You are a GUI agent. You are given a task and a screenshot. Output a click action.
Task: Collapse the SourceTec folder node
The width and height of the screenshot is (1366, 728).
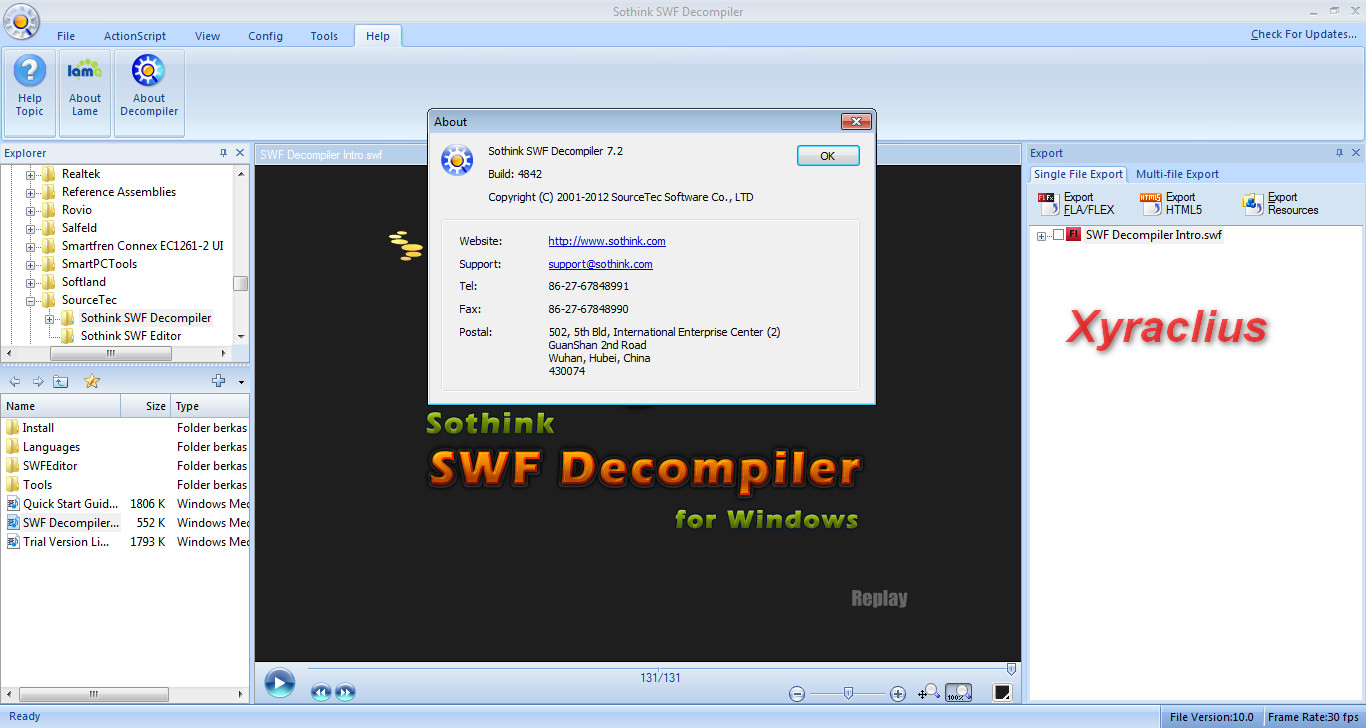tap(31, 300)
